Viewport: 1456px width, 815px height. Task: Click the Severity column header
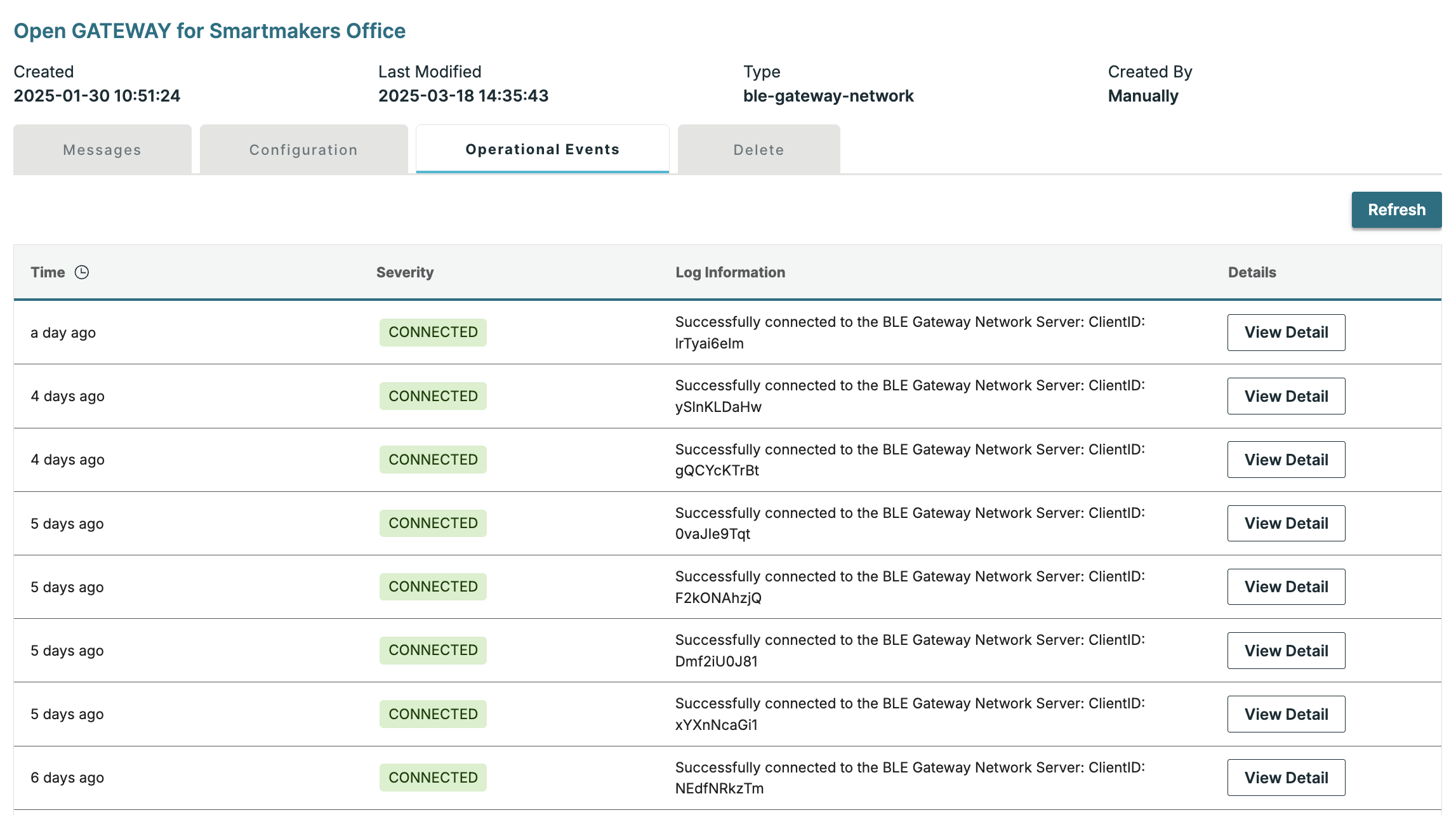tap(405, 272)
